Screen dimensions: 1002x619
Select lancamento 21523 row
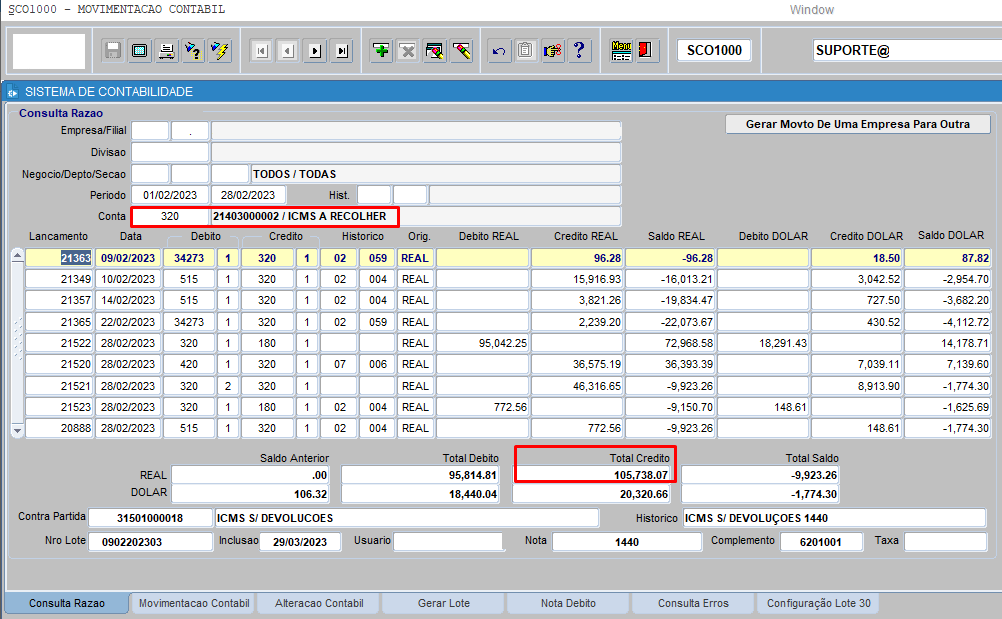click(x=59, y=407)
